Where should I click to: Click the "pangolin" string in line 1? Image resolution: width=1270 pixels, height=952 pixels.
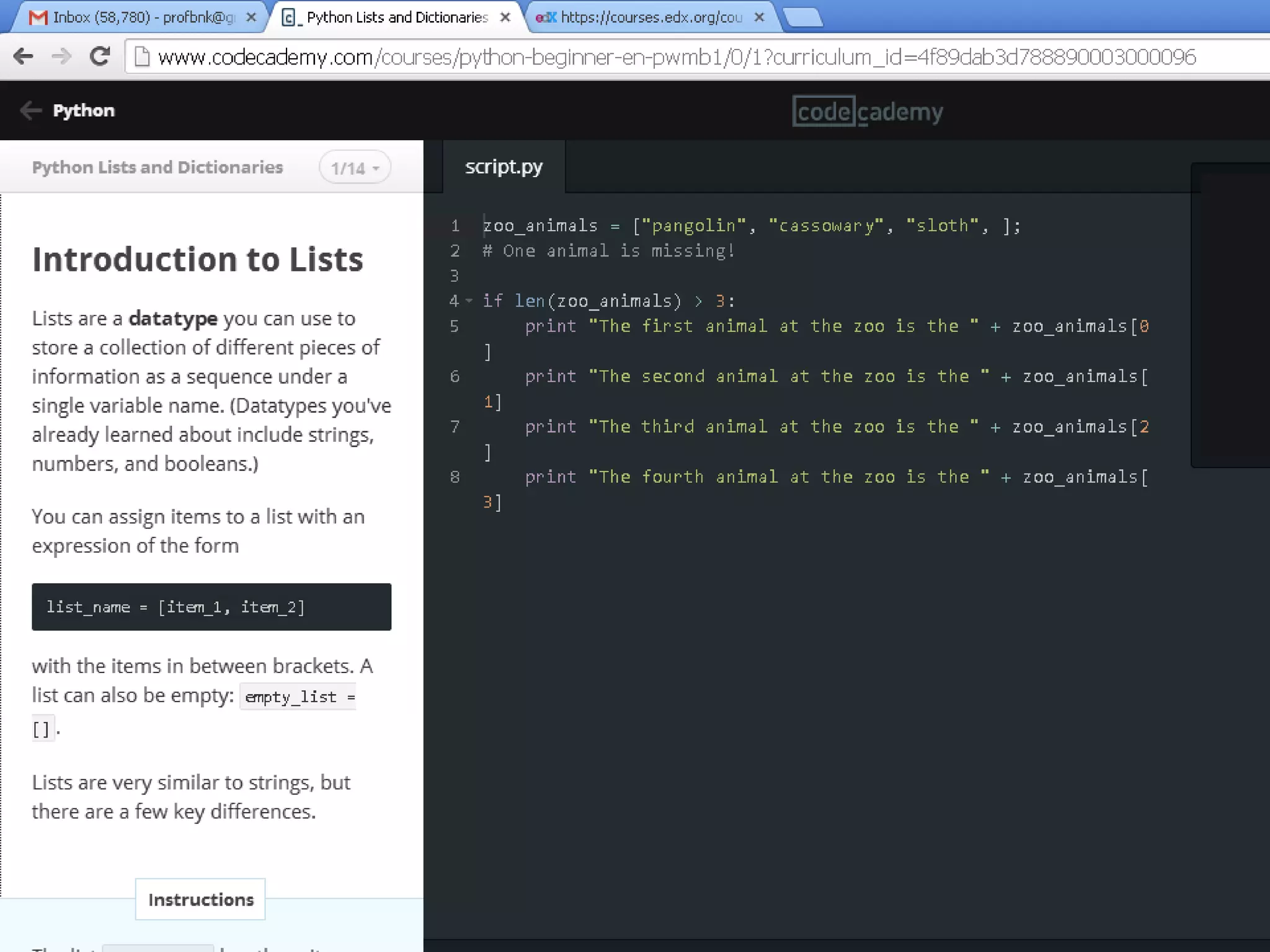coord(694,226)
